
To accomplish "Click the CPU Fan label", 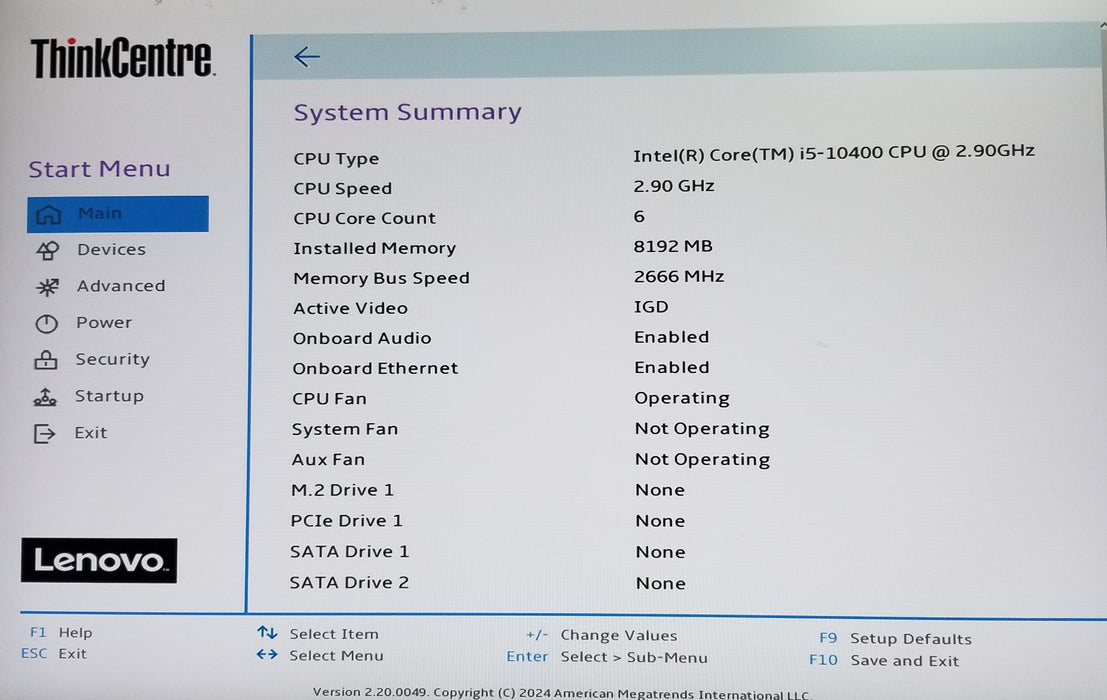I will [x=329, y=399].
